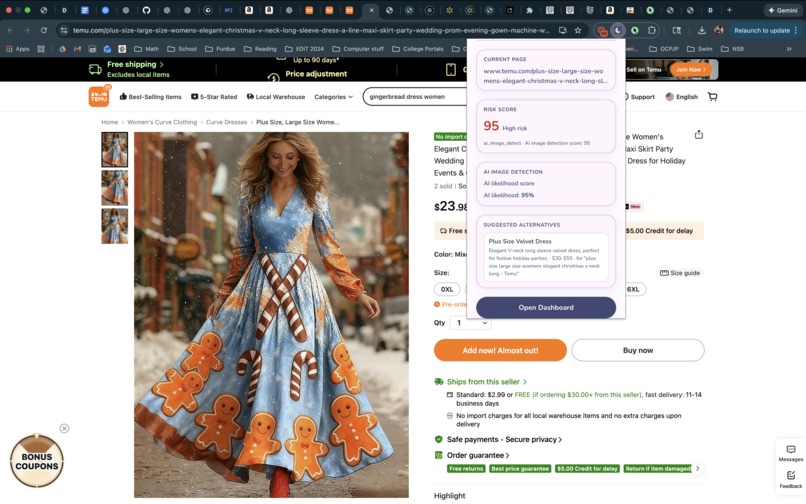Open the Computer stuff bookmarks folder
This screenshot has height=504, width=806.
(x=358, y=49)
